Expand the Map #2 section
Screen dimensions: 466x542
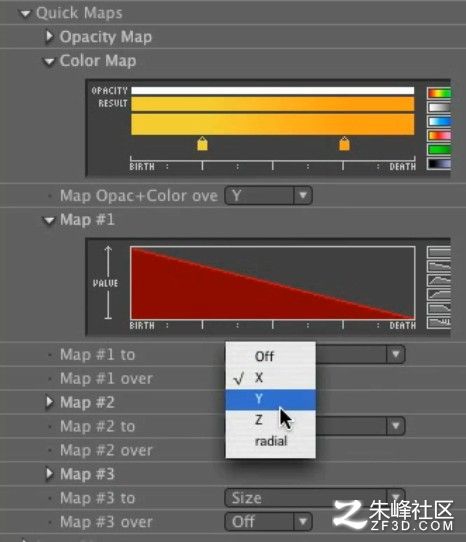[x=49, y=402]
